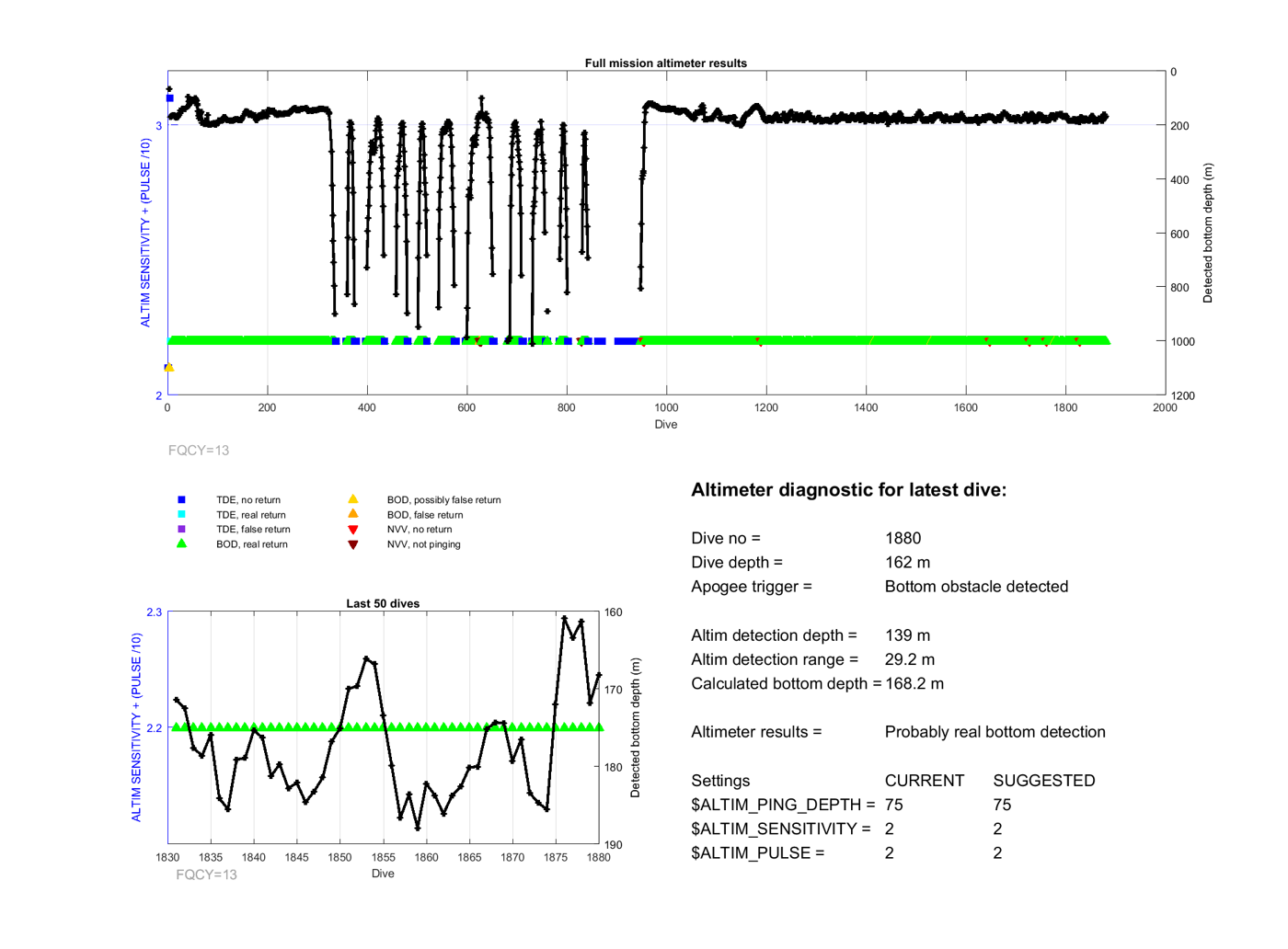Screen dimensions: 1288x949
Task: Click the 'CURRENT' settings column header
Action: click(x=924, y=781)
